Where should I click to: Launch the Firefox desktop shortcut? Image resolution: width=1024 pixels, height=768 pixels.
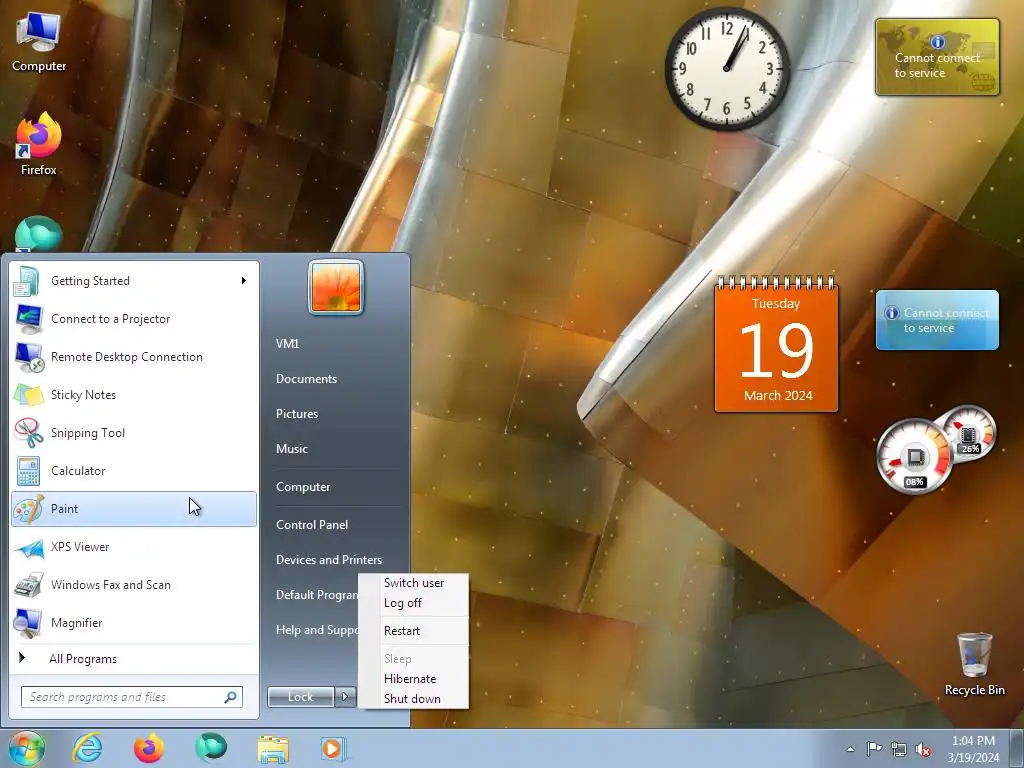tap(39, 144)
